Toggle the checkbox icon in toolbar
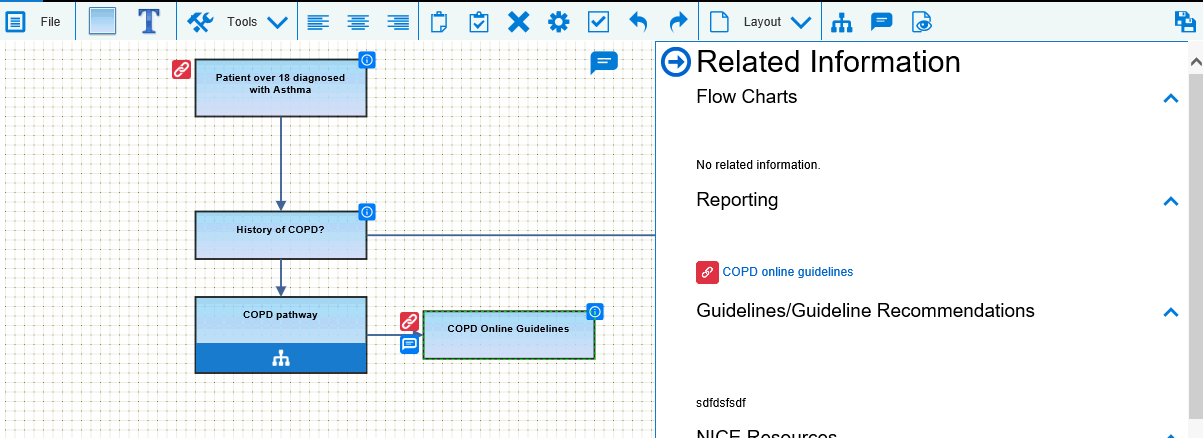The image size is (1203, 438). (x=598, y=22)
